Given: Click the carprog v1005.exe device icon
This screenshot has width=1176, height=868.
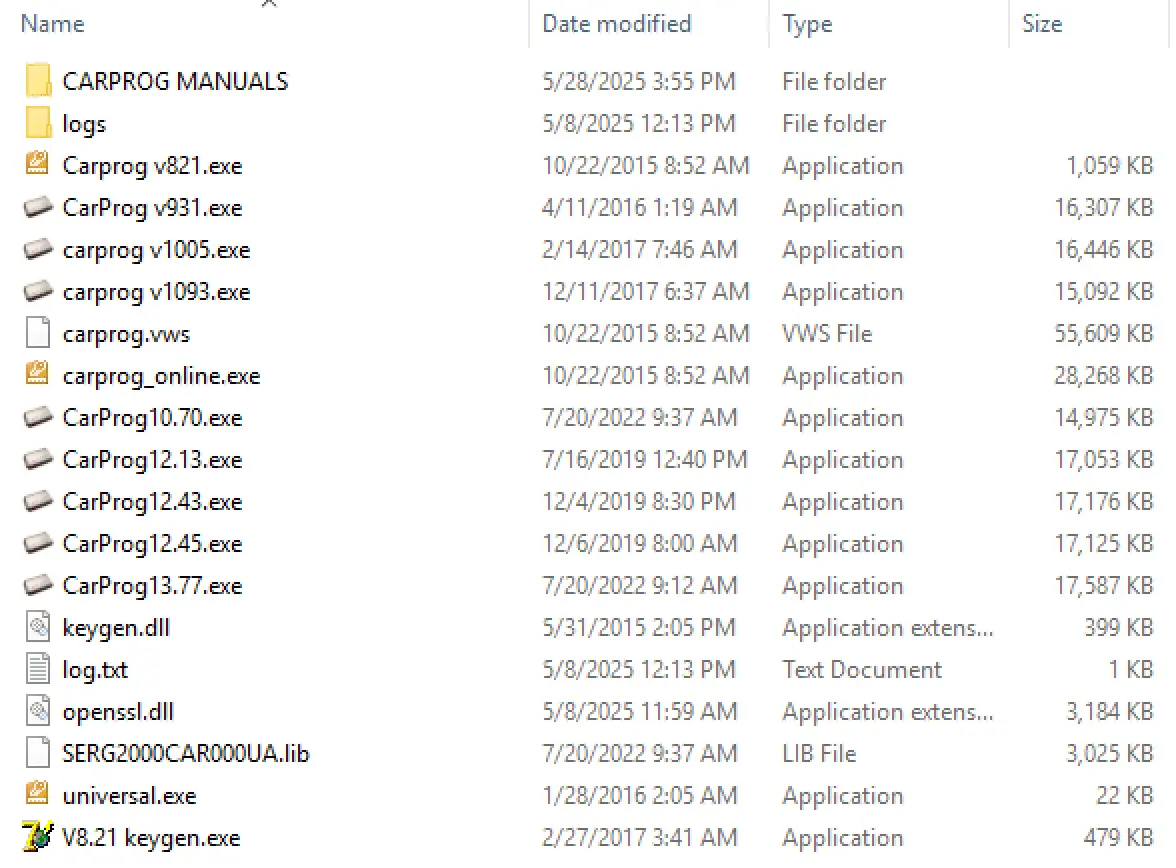Looking at the screenshot, I should (38, 248).
